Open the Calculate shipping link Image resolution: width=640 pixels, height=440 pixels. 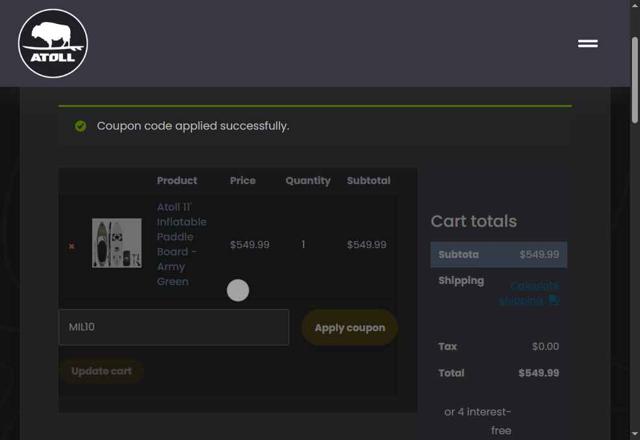pyautogui.click(x=529, y=293)
